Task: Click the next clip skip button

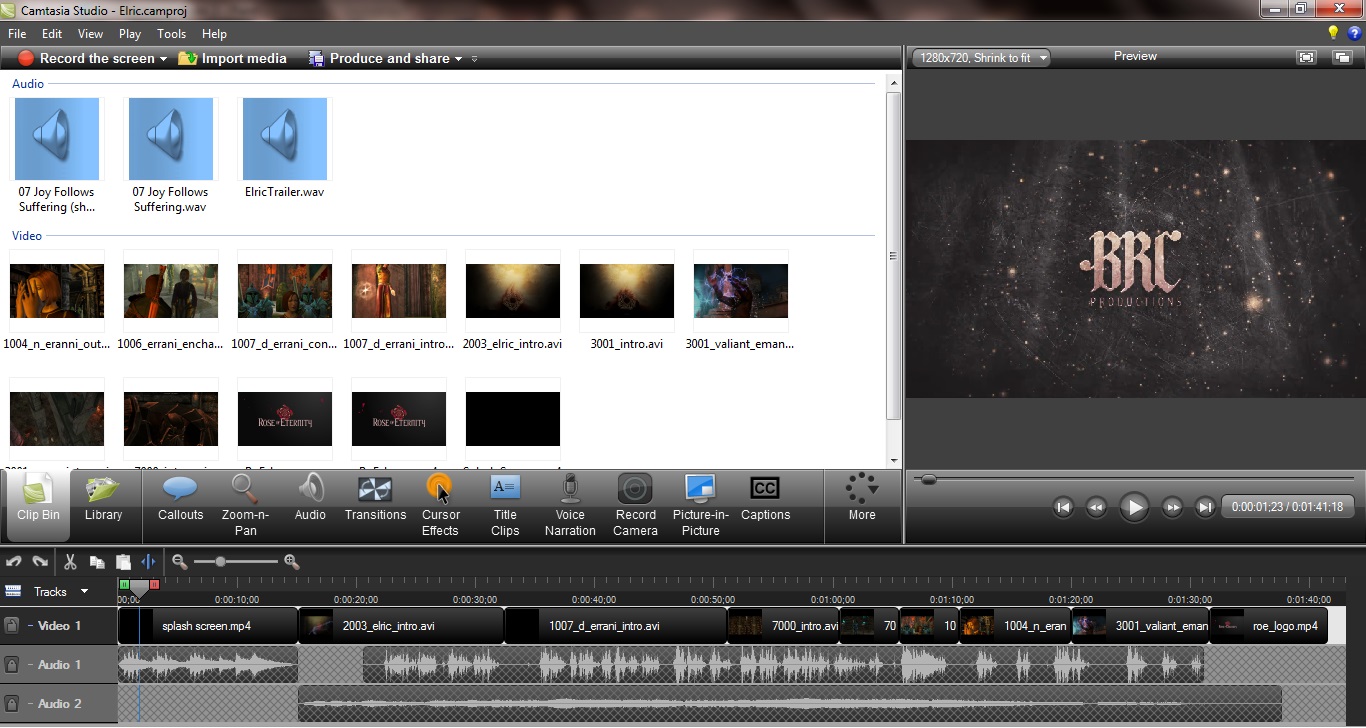Action: pos(1205,507)
